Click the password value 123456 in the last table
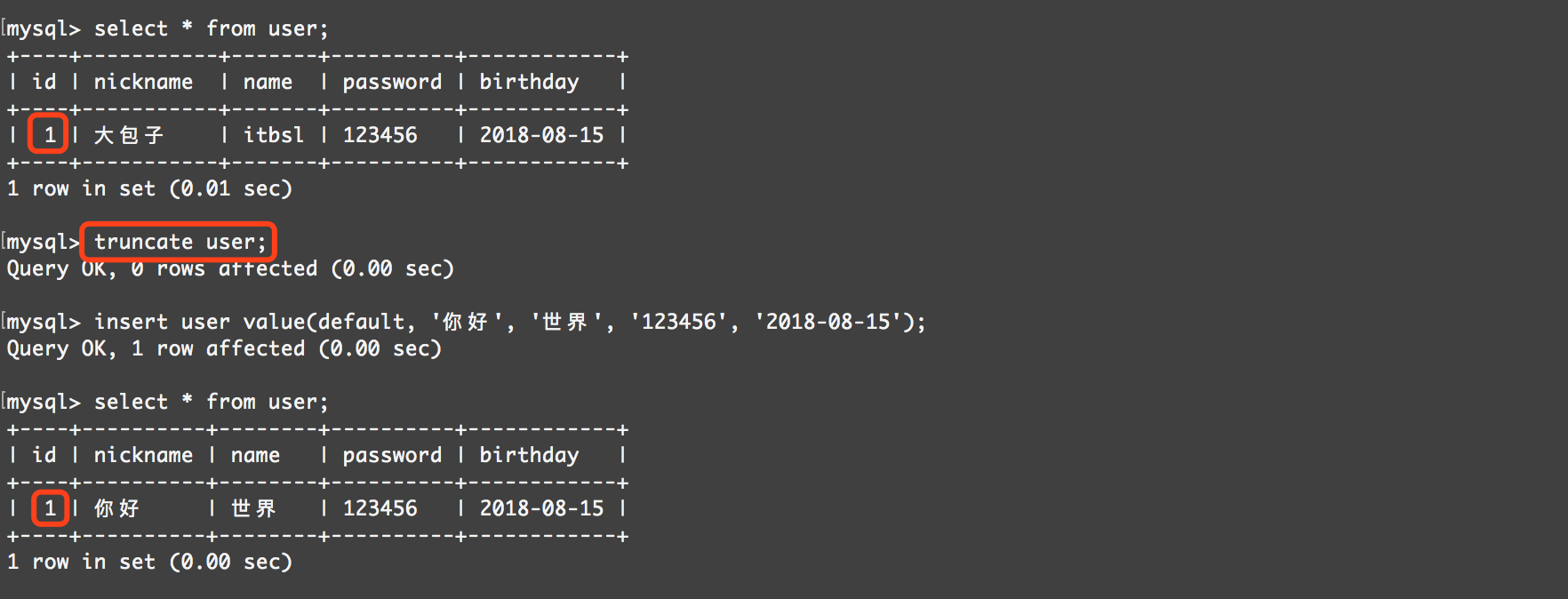The width and height of the screenshot is (1568, 599). point(380,508)
